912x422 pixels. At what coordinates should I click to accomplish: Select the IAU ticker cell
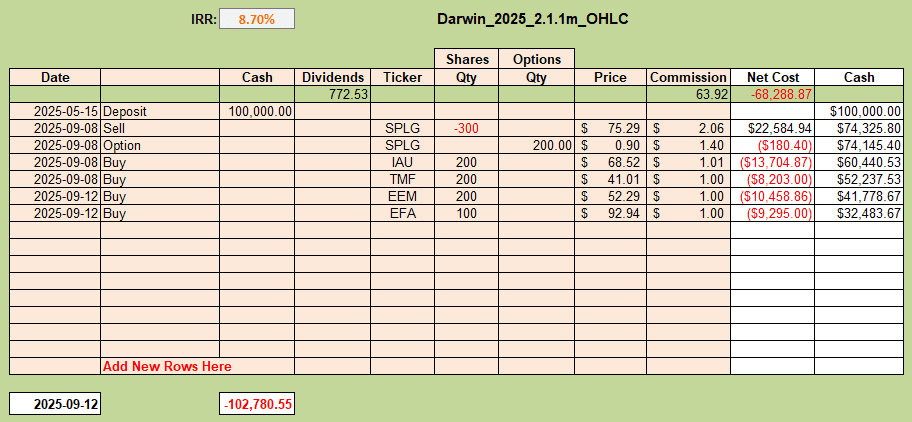point(402,163)
